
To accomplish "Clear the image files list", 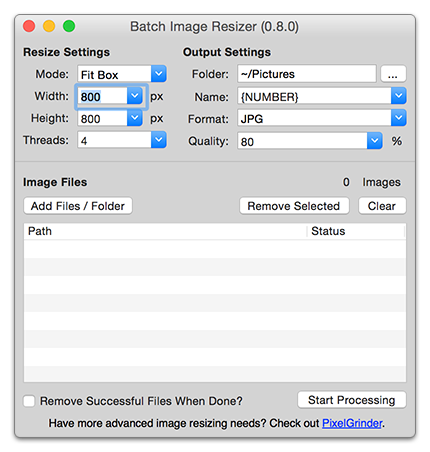I will (382, 206).
